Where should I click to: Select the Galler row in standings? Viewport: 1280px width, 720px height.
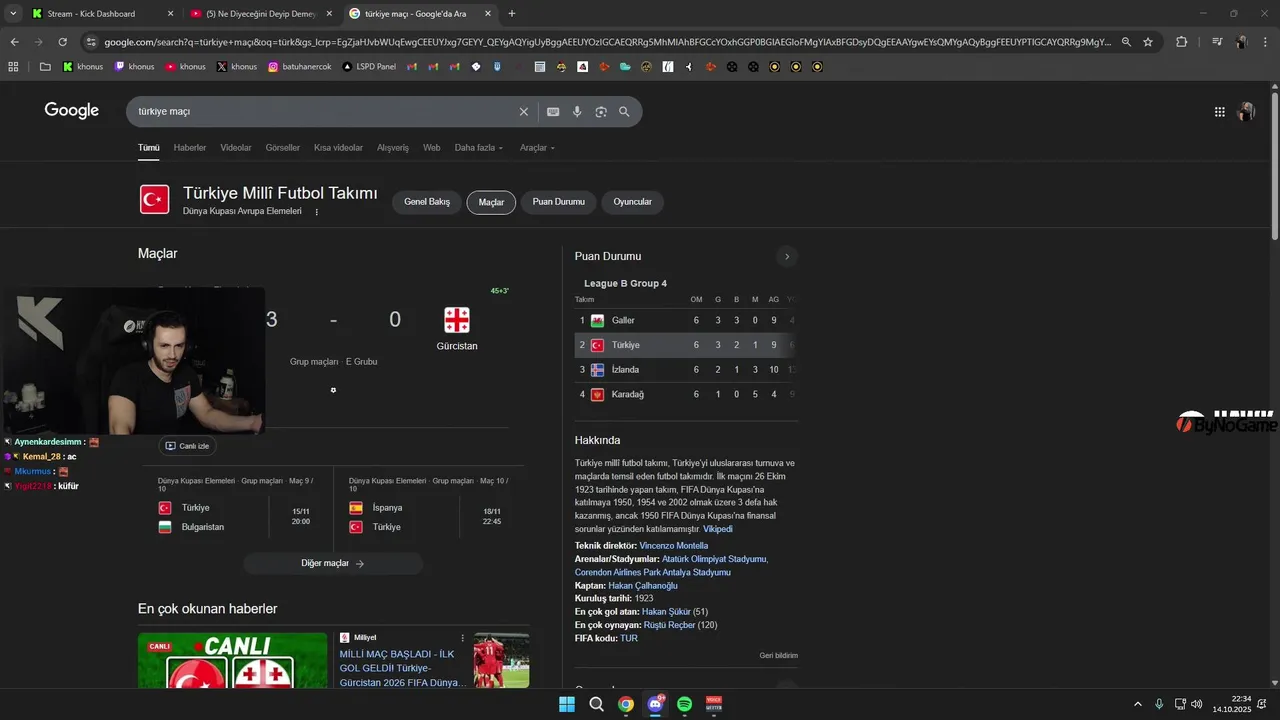686,320
